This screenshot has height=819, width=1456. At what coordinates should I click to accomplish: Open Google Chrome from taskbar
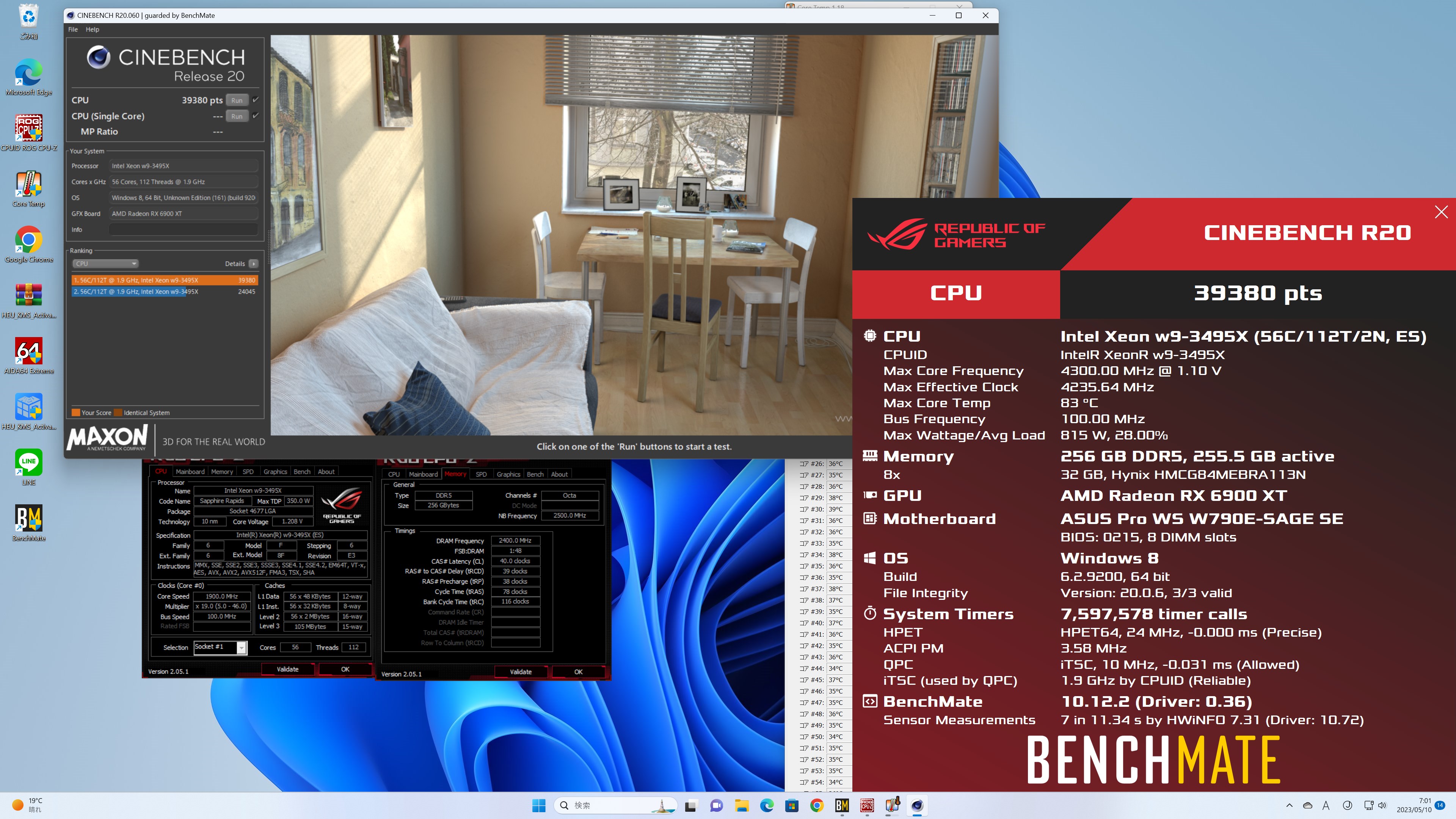coord(817,805)
